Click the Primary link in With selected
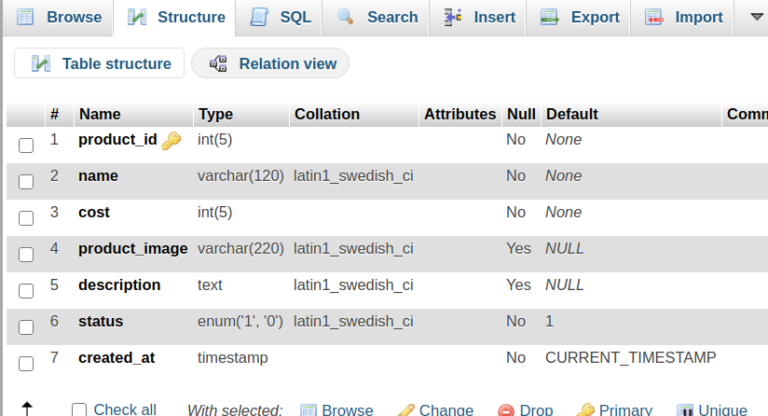This screenshot has width=768, height=416. [625, 410]
